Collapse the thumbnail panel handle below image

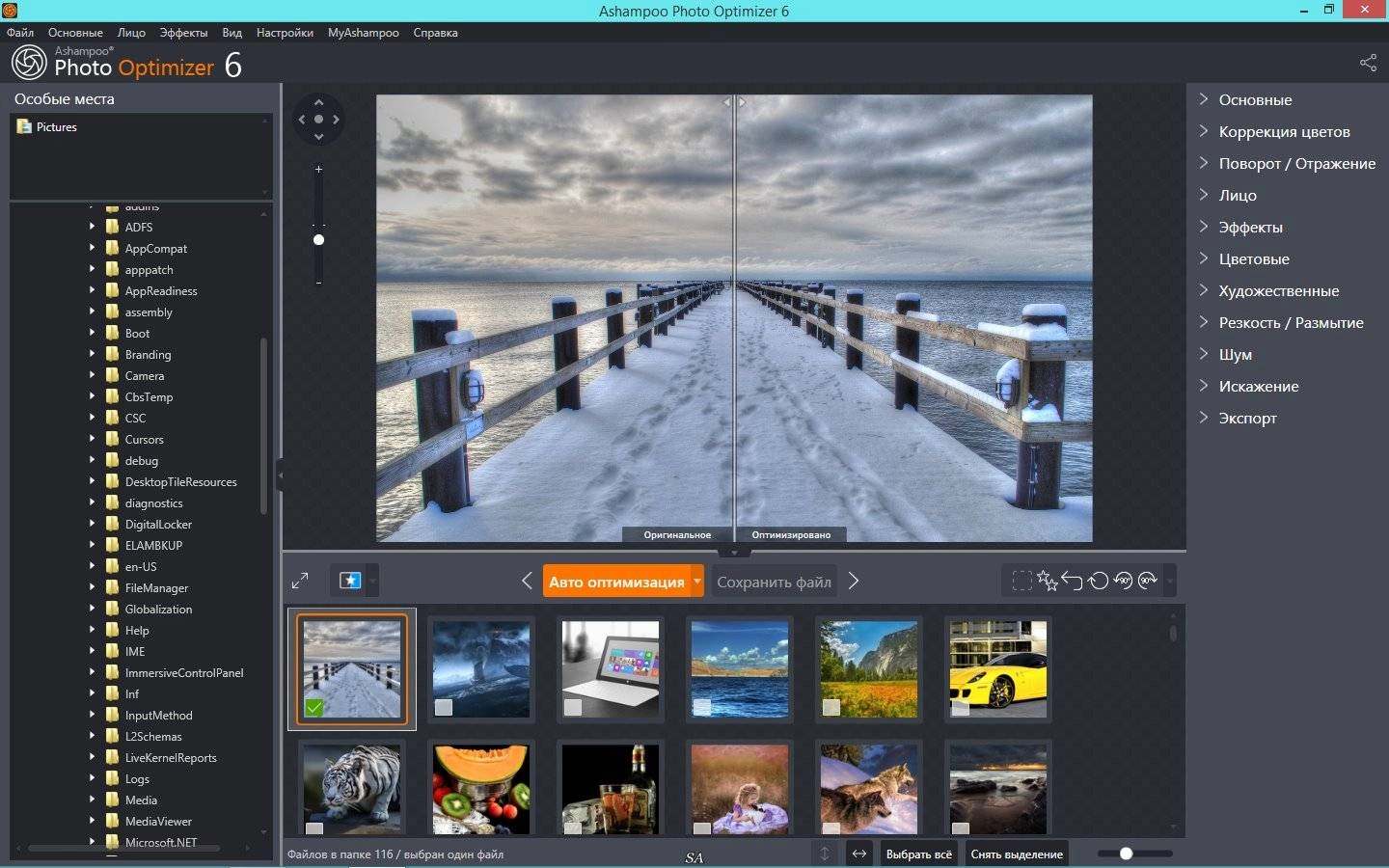734,553
